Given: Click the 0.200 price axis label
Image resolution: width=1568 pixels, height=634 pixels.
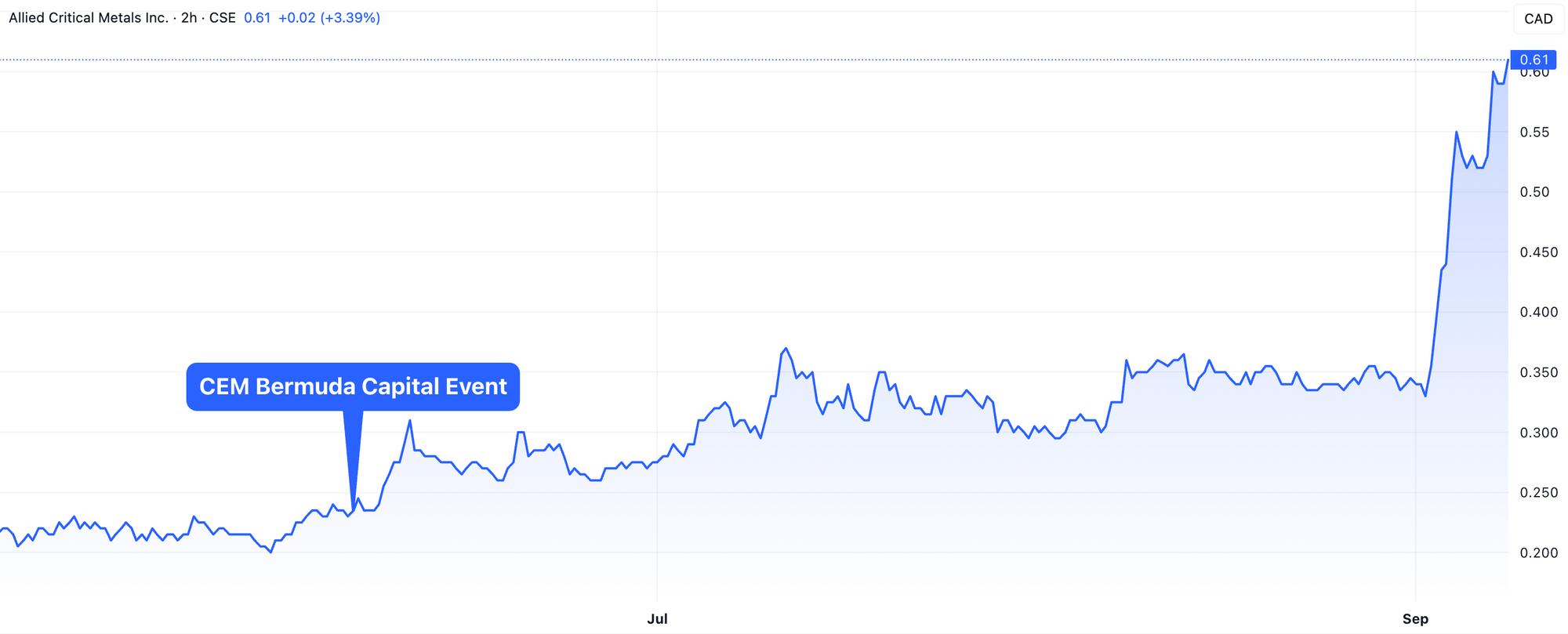Looking at the screenshot, I should 1538,552.
